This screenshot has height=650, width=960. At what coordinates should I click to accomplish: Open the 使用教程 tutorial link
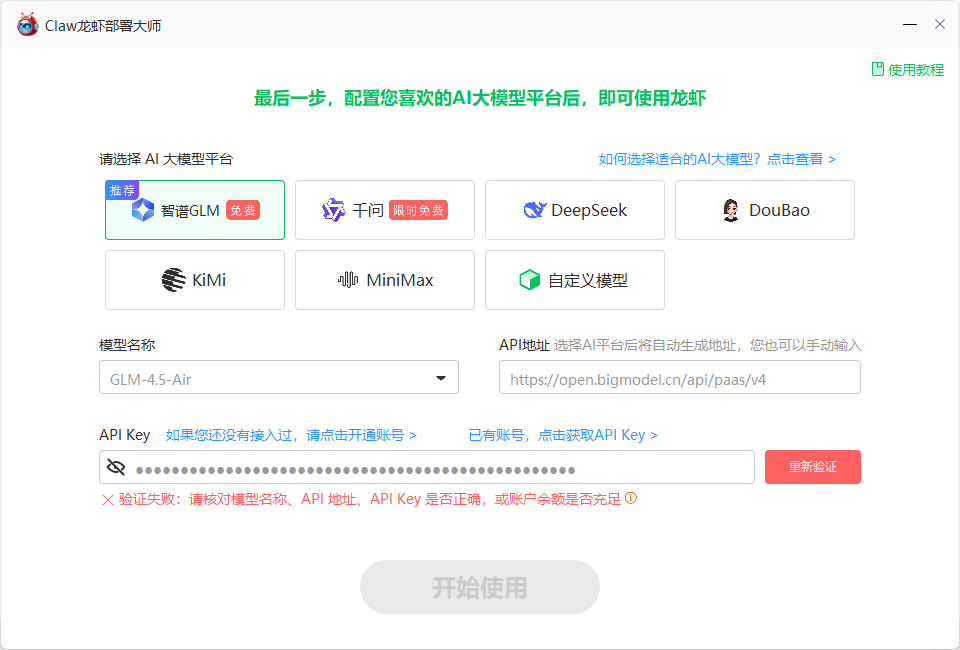coord(907,70)
